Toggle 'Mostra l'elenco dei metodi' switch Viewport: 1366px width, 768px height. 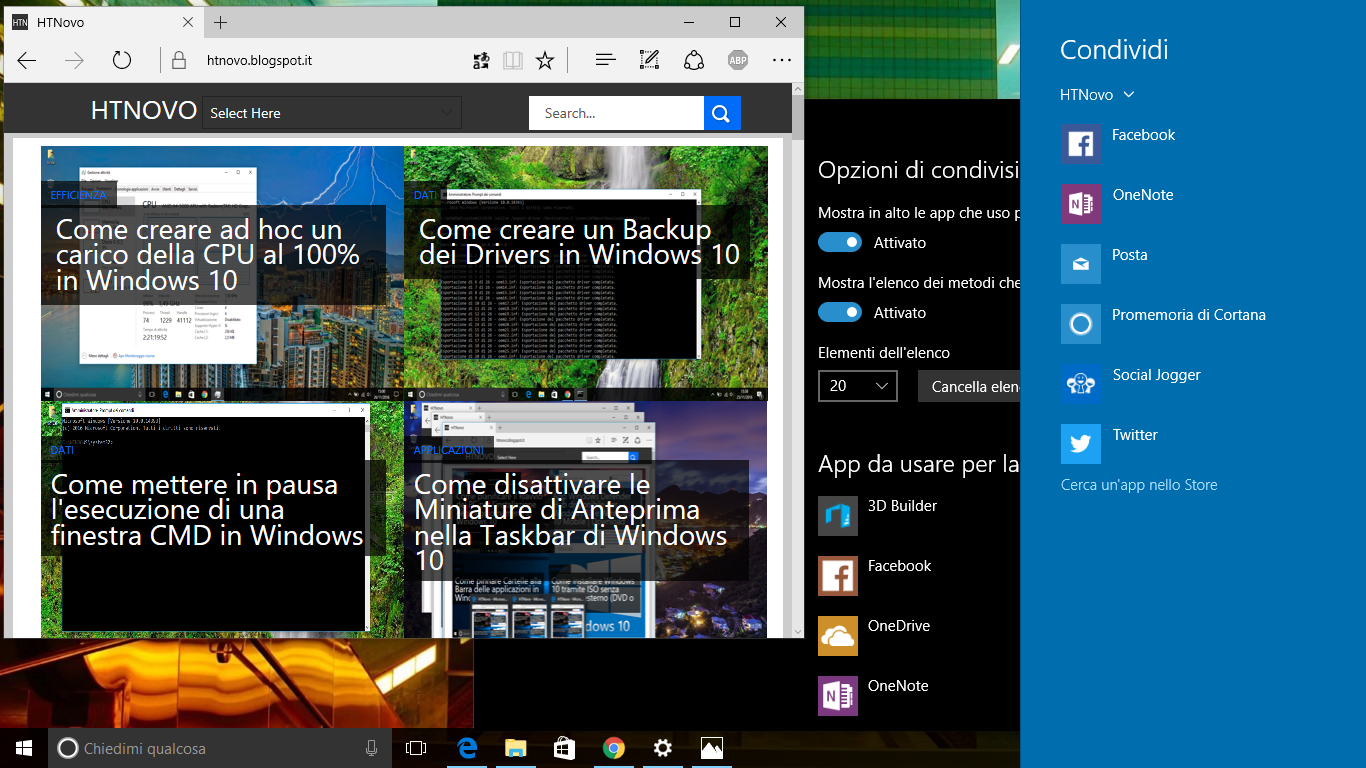point(840,312)
